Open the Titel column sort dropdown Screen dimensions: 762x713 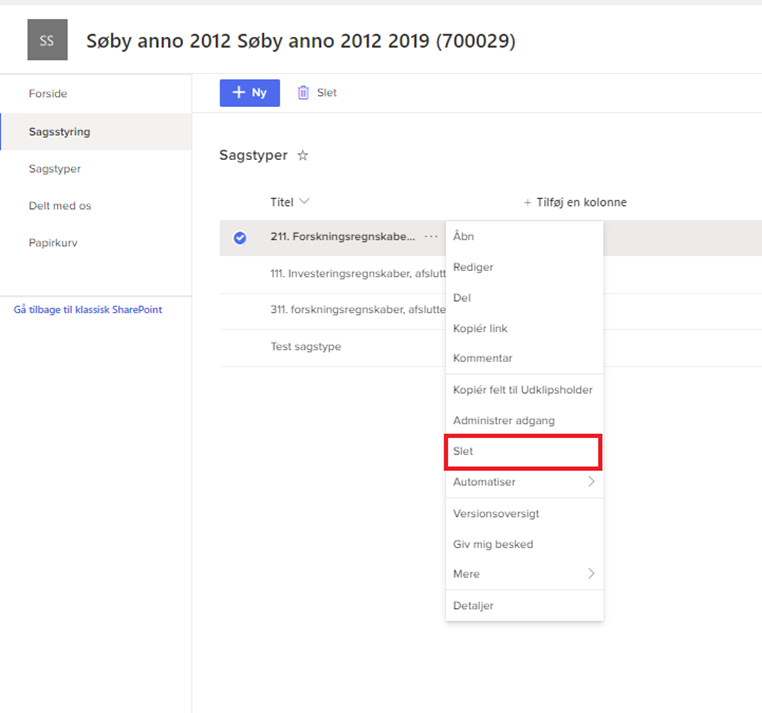[304, 202]
